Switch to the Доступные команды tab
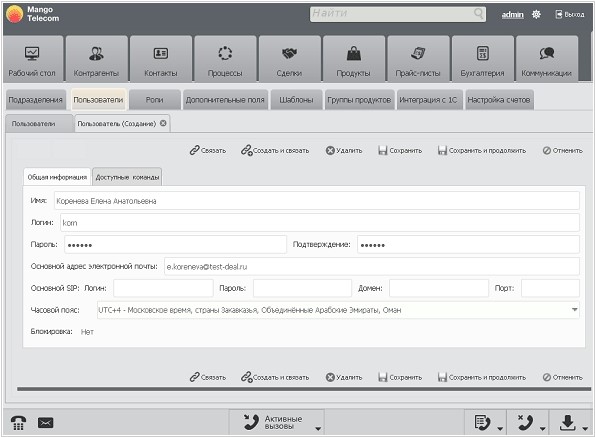 click(127, 177)
